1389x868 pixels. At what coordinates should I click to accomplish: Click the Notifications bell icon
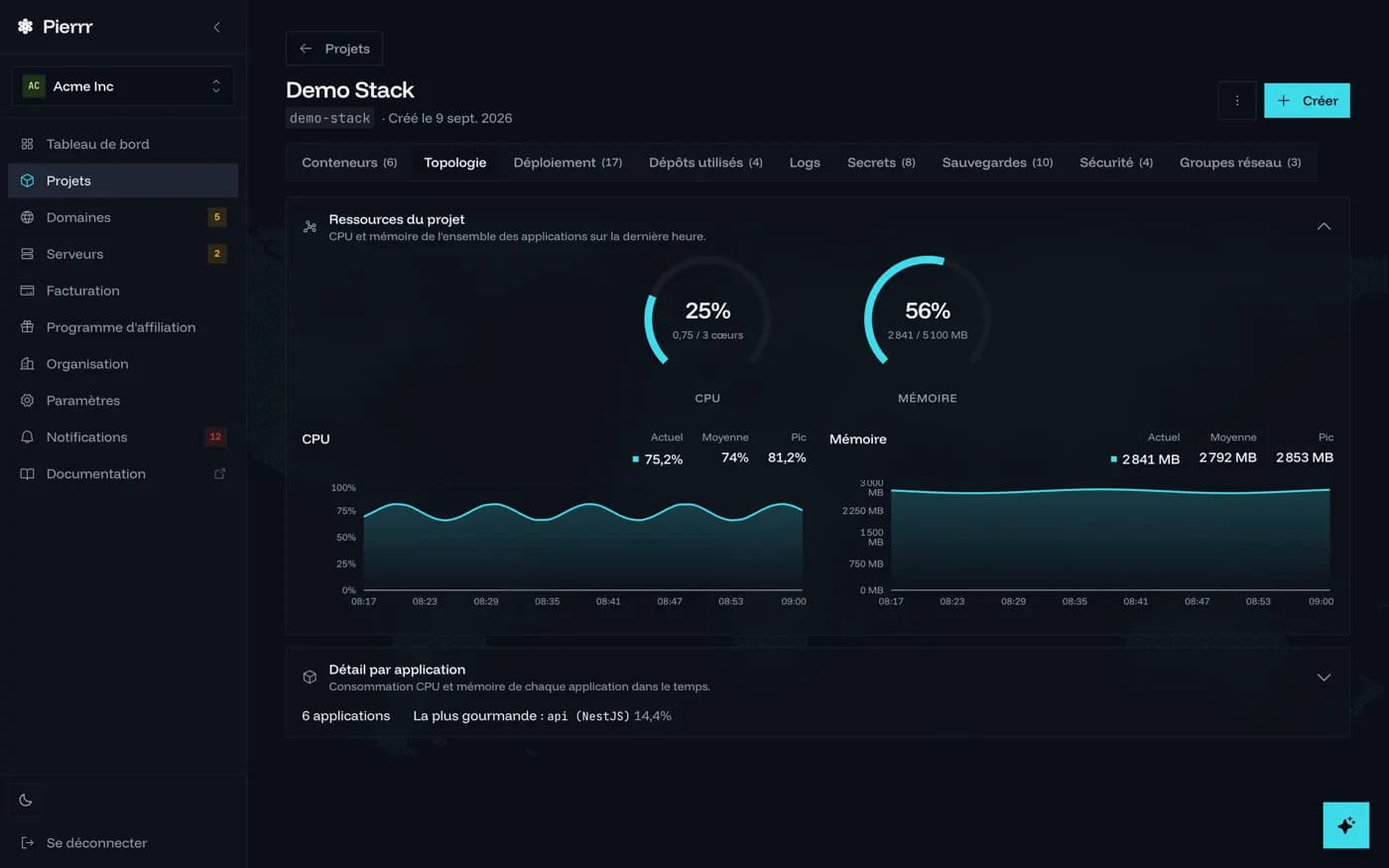tap(27, 437)
